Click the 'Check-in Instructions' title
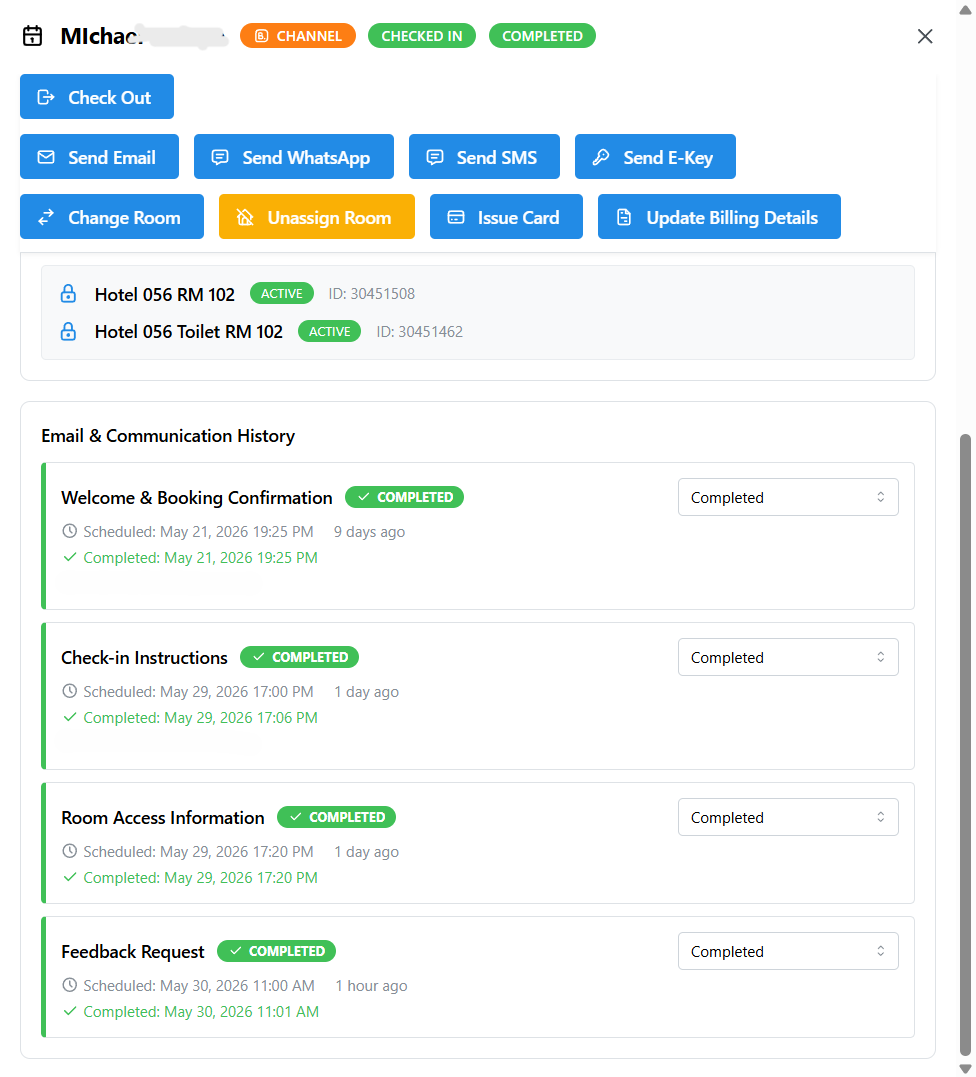The width and height of the screenshot is (976, 1077). pyautogui.click(x=144, y=658)
